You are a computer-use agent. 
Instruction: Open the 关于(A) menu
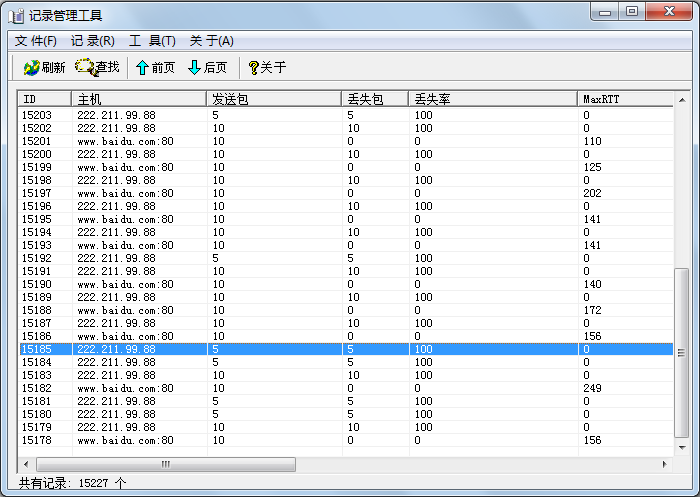coord(211,41)
